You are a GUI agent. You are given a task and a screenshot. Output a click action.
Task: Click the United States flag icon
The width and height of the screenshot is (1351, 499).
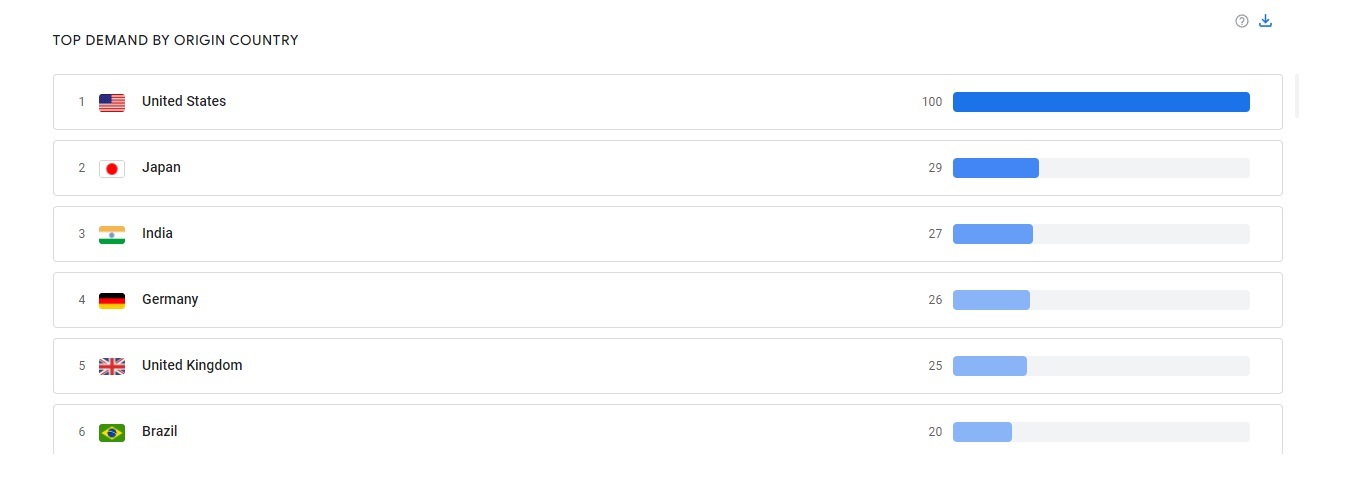pos(112,102)
